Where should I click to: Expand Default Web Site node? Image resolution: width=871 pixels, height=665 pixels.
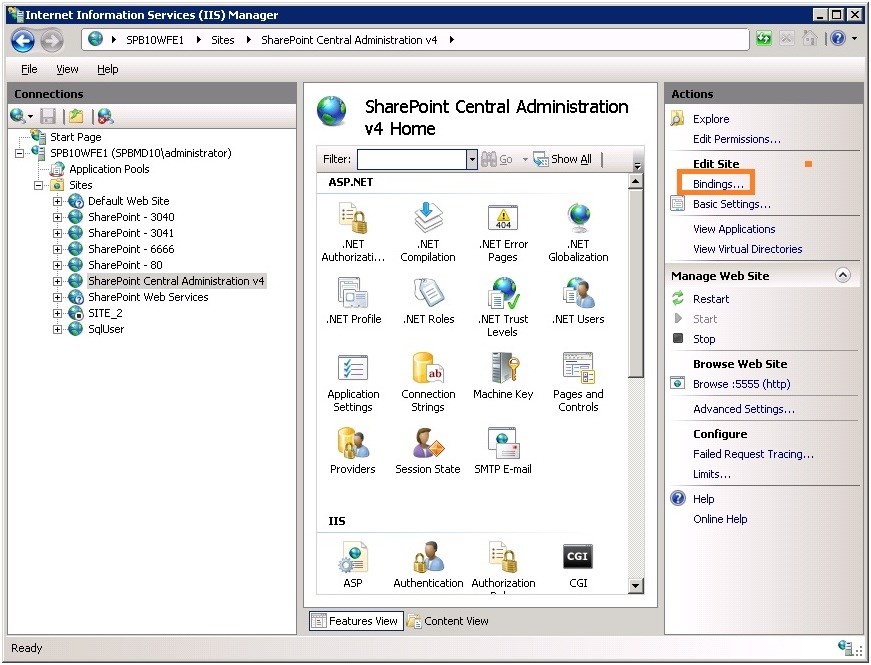coord(57,202)
